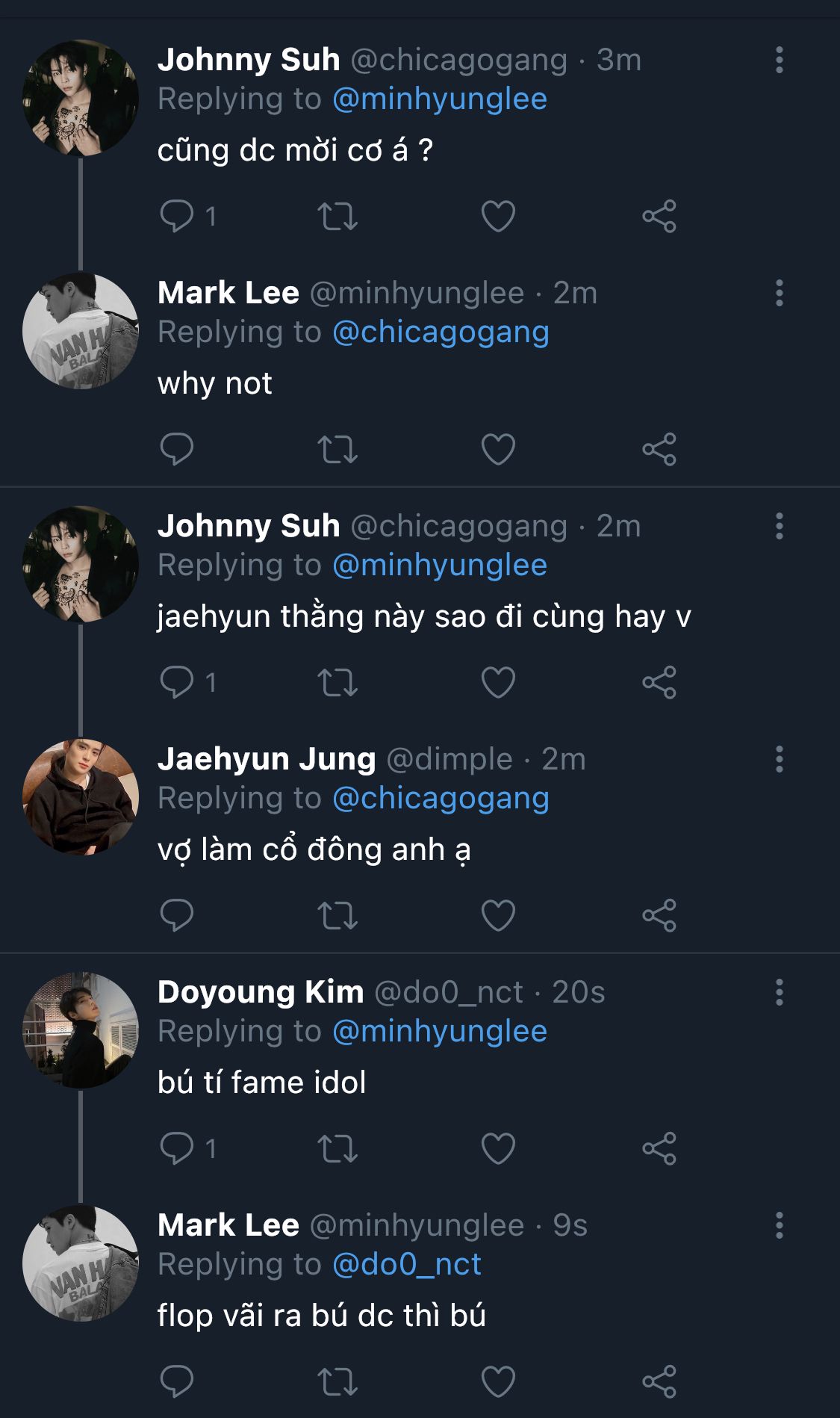840x1418 pixels.
Task: Like Johnny Suh's "cũng dc mời" tweet
Action: (498, 217)
